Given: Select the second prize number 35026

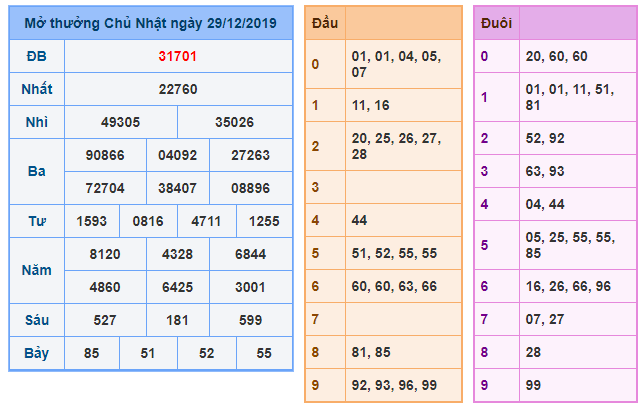Looking at the screenshot, I should click(x=235, y=123).
